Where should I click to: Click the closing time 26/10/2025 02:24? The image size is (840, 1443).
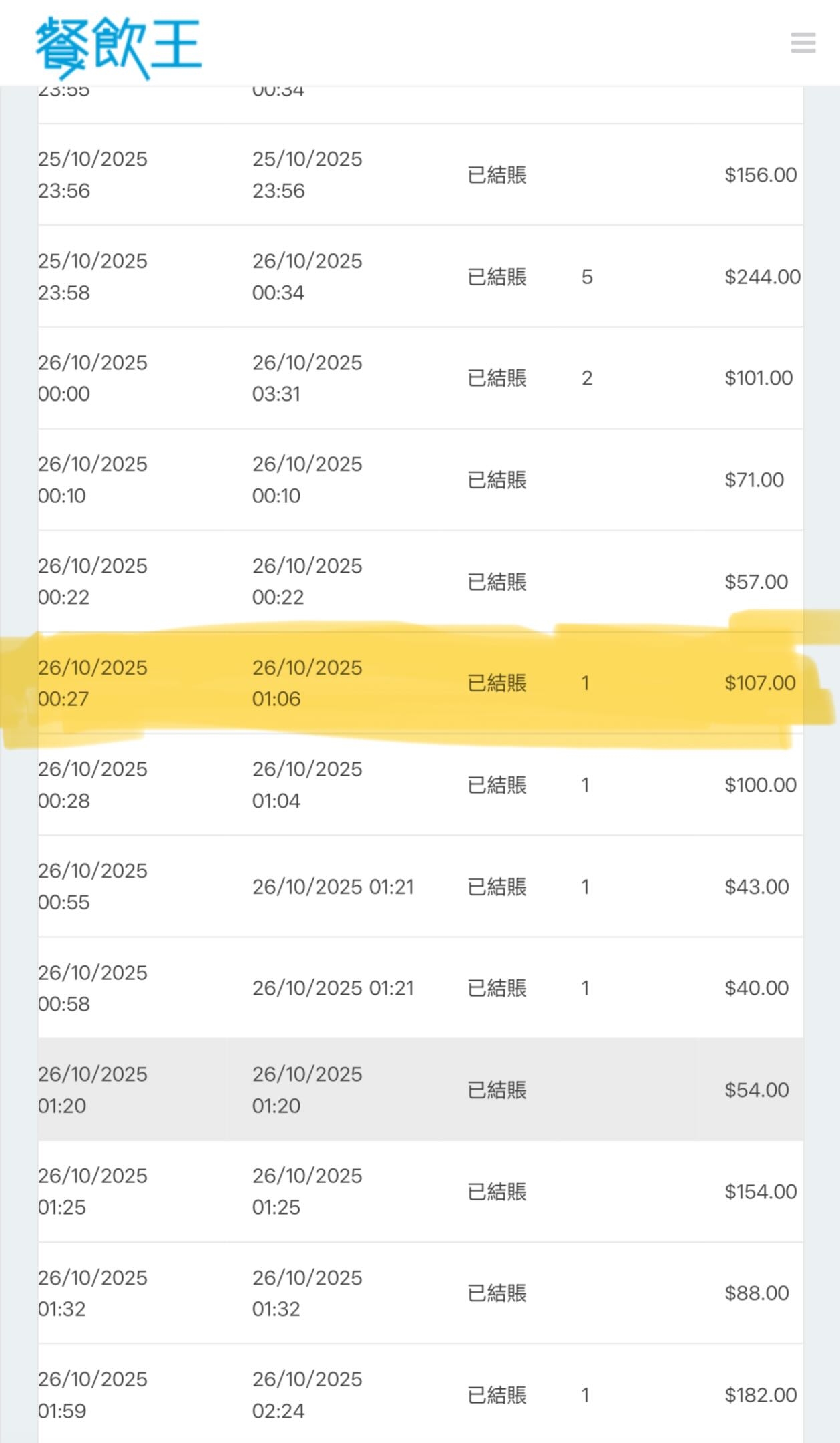[x=306, y=1395]
